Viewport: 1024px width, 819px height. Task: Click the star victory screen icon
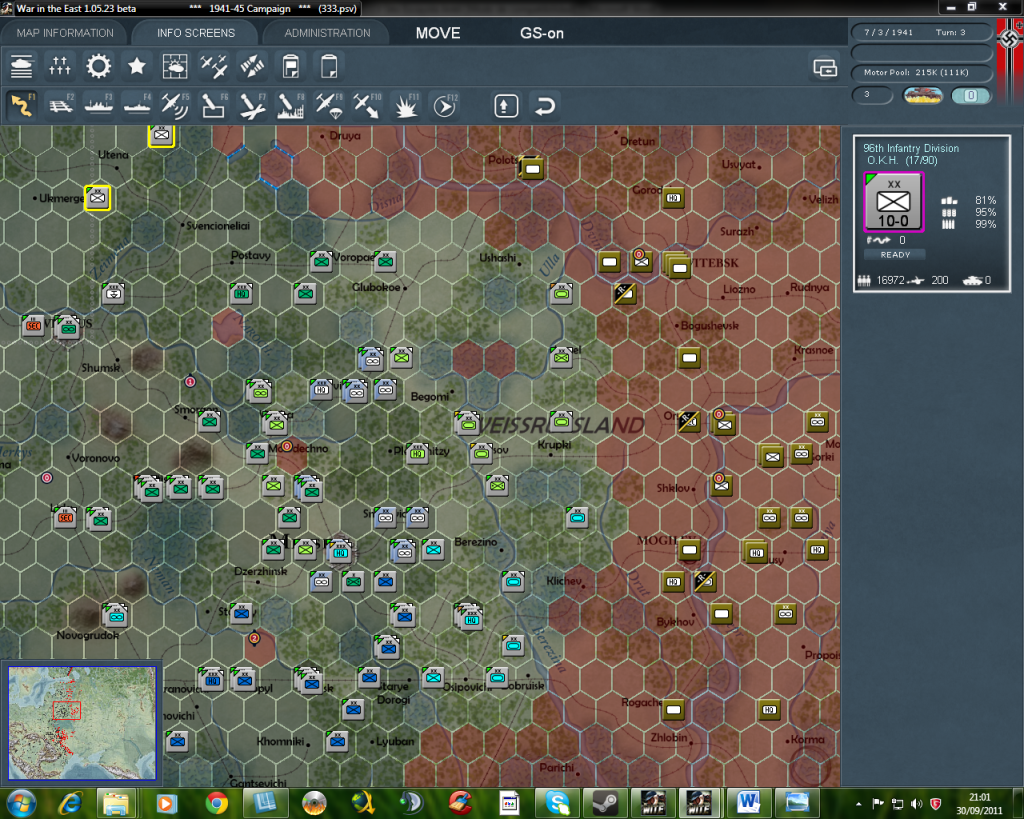(x=136, y=66)
